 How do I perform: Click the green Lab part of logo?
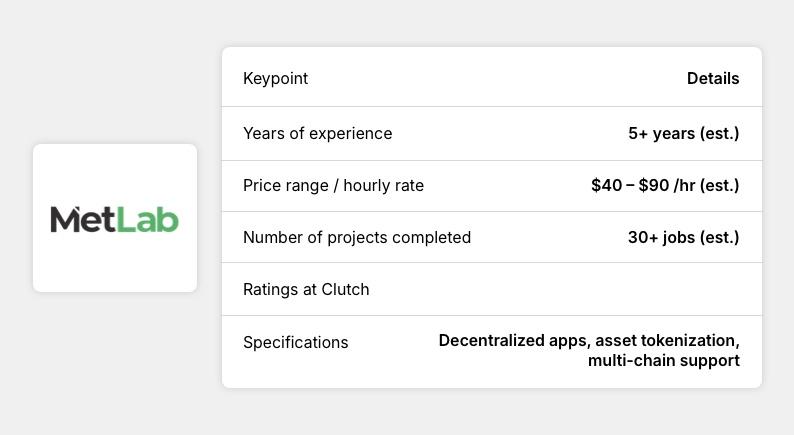(148, 220)
